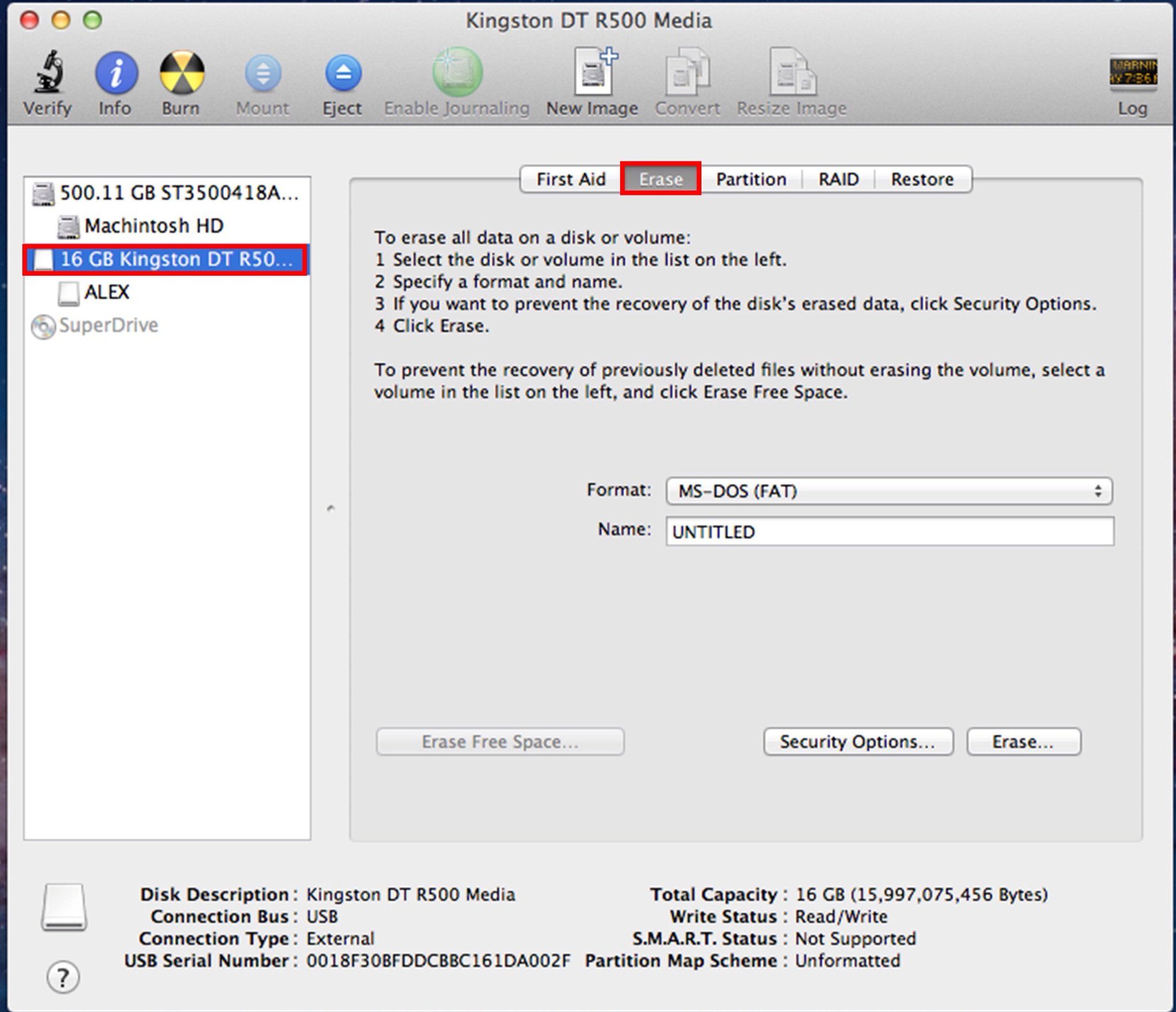
Task: Click the 500.11 GB hard drive icon
Action: click(44, 194)
